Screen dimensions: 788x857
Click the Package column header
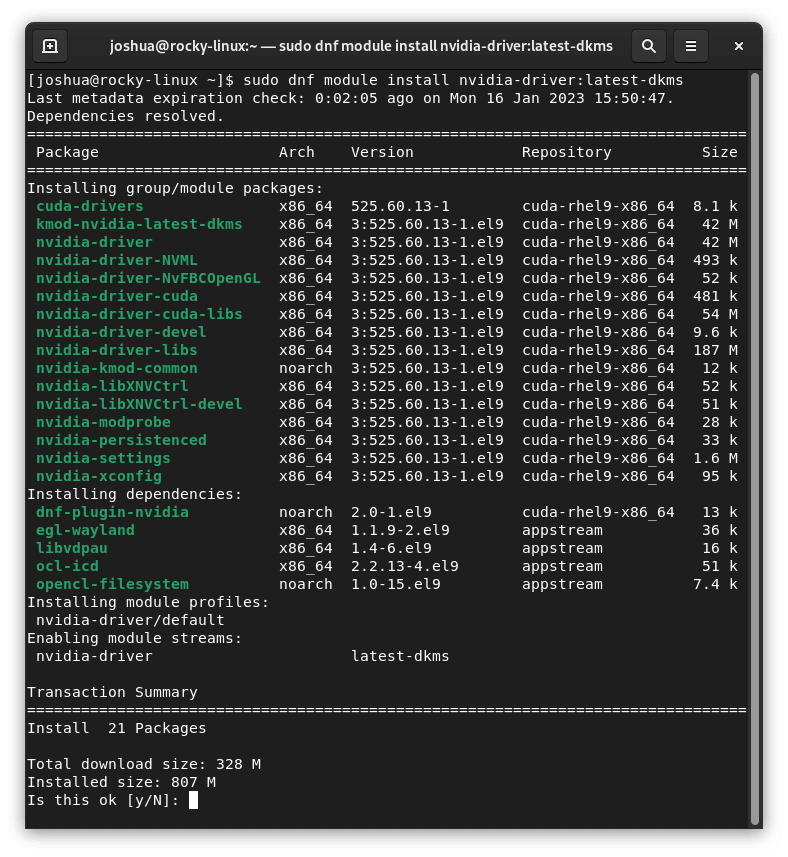pyautogui.click(x=67, y=152)
